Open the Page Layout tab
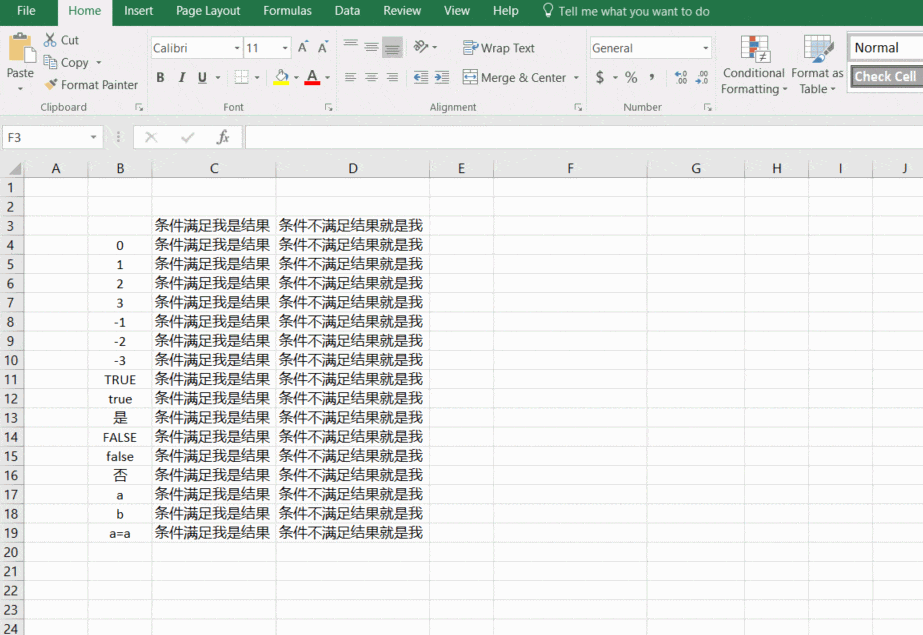Screen dimensions: 923x635 208,11
